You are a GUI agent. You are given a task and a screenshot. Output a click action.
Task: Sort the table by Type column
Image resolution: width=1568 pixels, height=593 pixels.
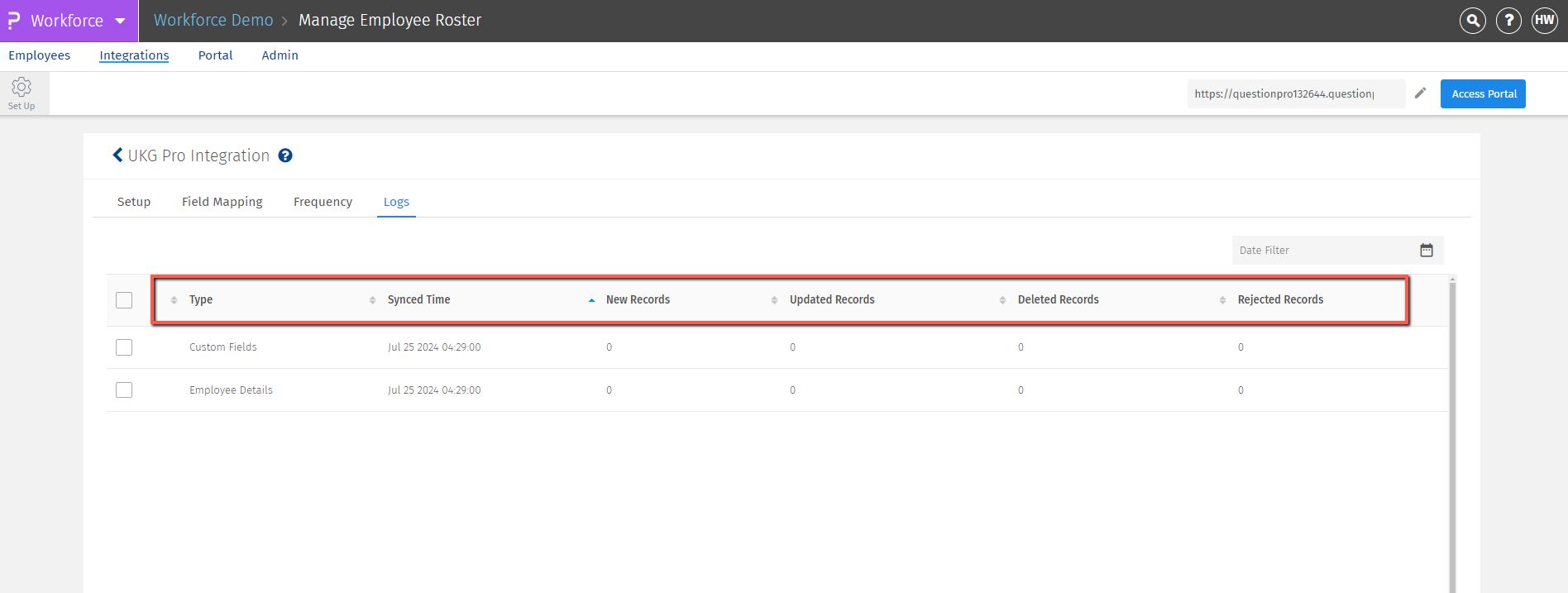[x=201, y=299]
